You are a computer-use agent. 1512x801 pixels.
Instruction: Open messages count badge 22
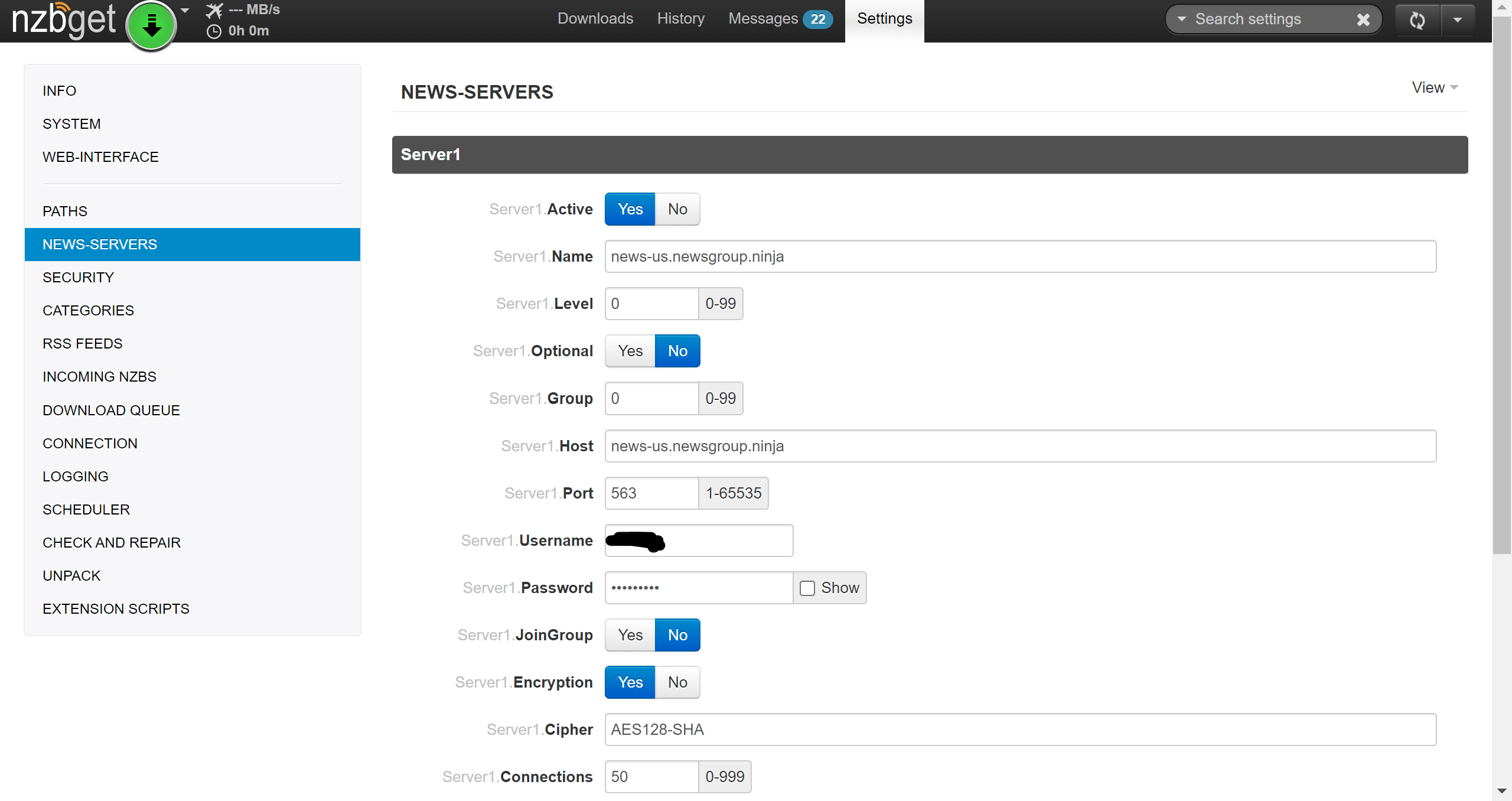[817, 19]
